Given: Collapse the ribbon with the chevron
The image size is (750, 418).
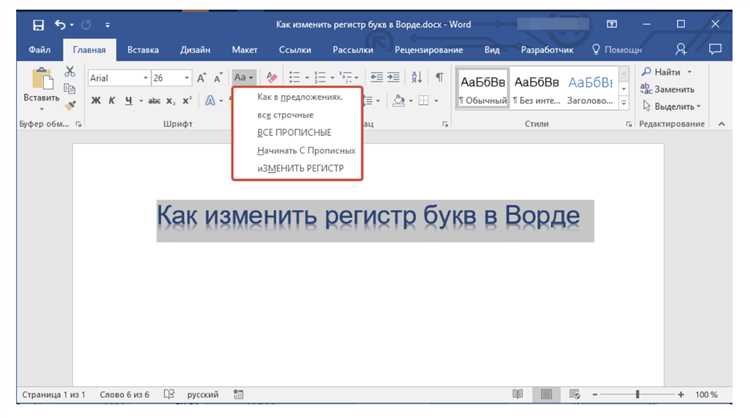Looking at the screenshot, I should tap(721, 124).
